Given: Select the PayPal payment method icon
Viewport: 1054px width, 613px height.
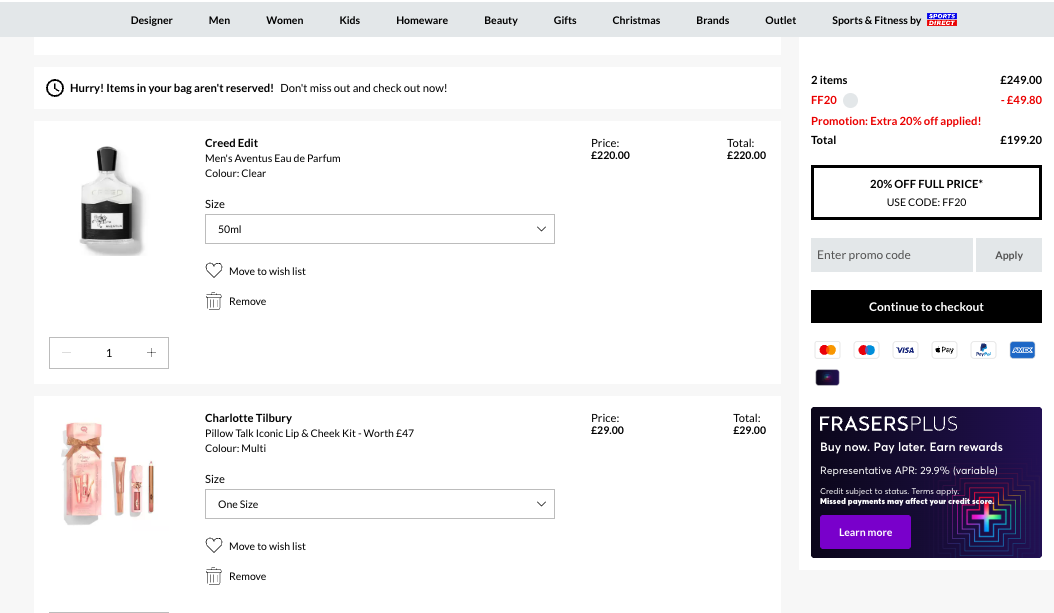Looking at the screenshot, I should pos(982,349).
